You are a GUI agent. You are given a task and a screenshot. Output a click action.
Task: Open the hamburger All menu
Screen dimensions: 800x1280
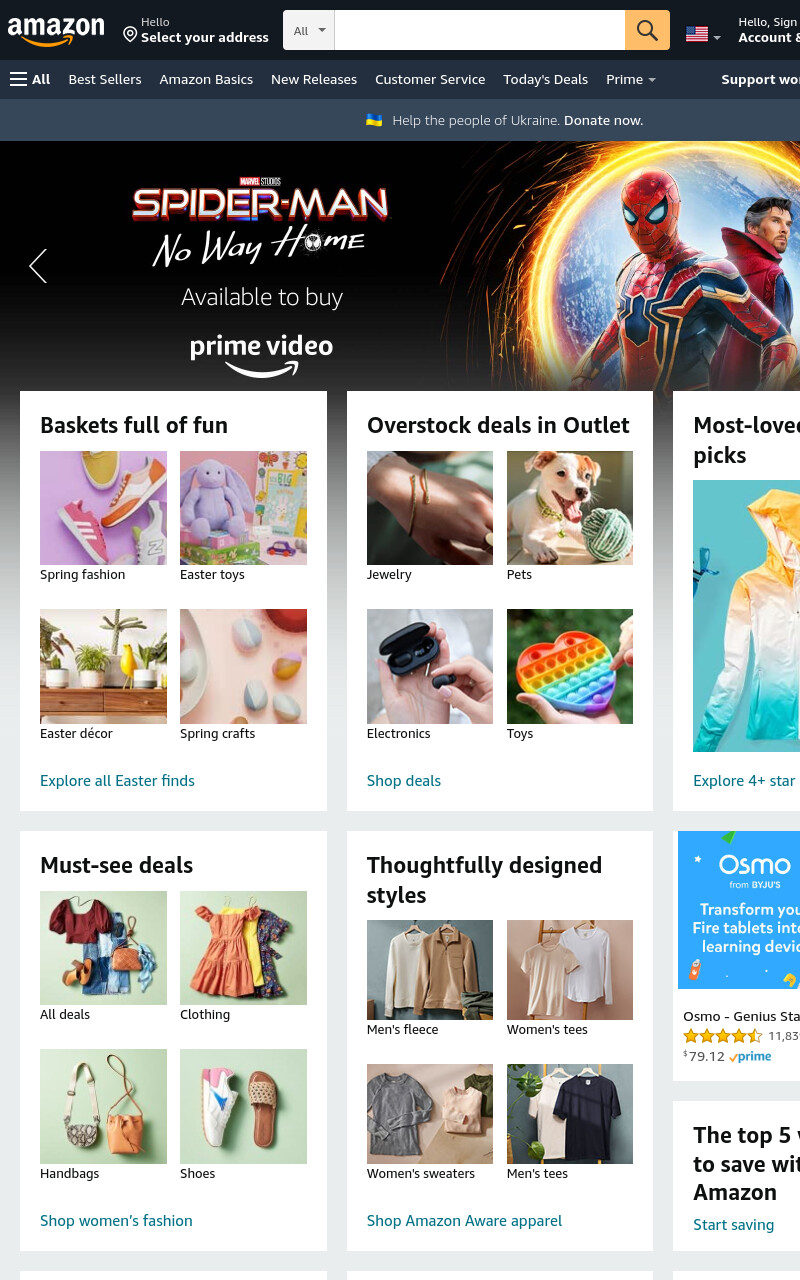tap(30, 79)
